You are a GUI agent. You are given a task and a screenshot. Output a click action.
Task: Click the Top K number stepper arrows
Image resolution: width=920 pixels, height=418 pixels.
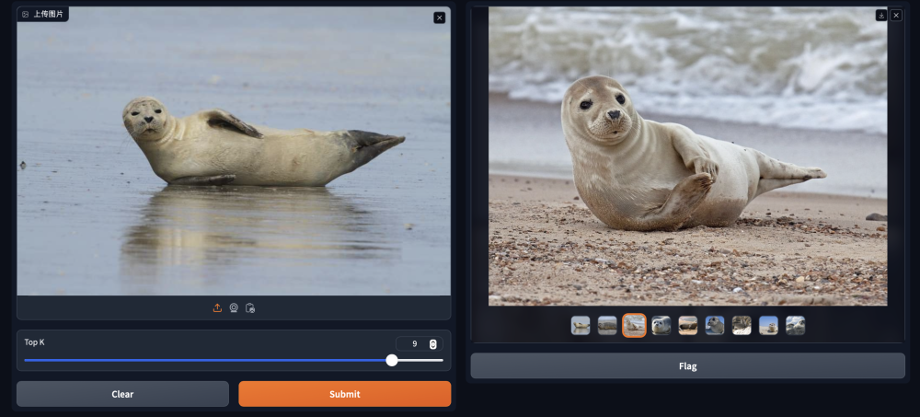(433, 344)
